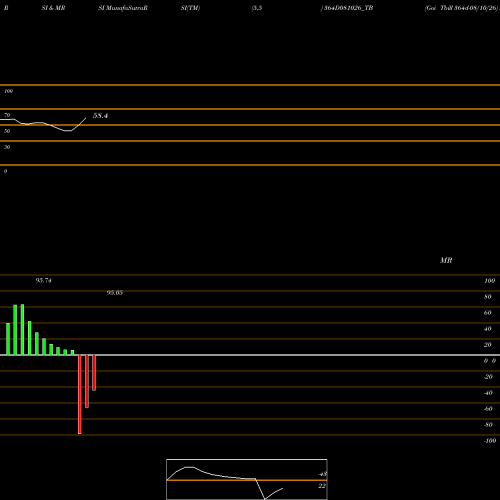This screenshot has height=500, width=500.
Task: Click the 30 level on RSI axis
Action: pos(7,147)
